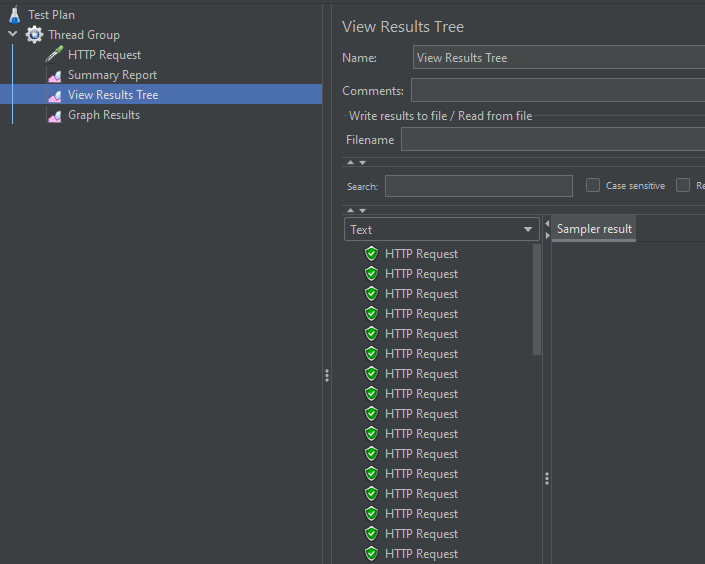Click left collapse arrow beside Sampler result tab

click(x=547, y=224)
